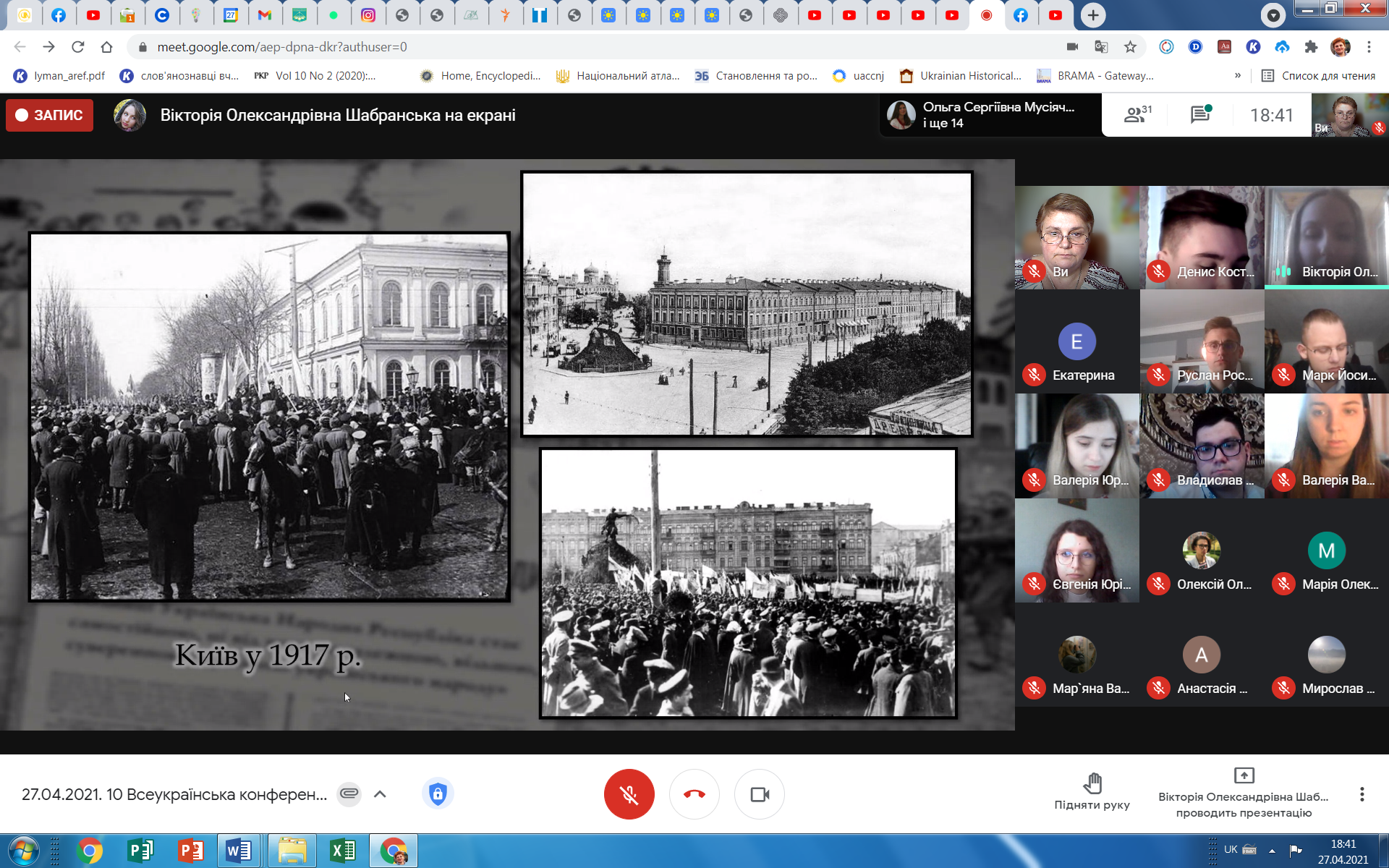Open the Список для чтения reading list
The width and height of the screenshot is (1389, 868).
coord(1318,75)
